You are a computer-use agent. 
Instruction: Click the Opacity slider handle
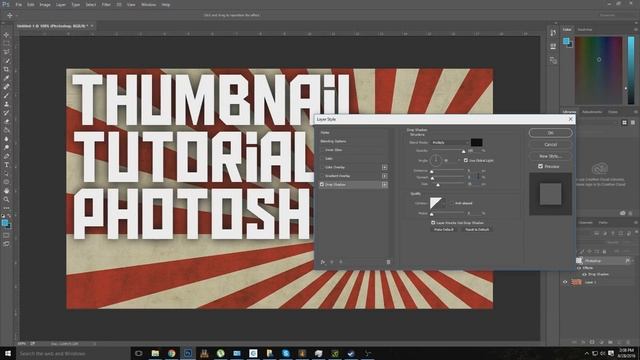pos(463,151)
